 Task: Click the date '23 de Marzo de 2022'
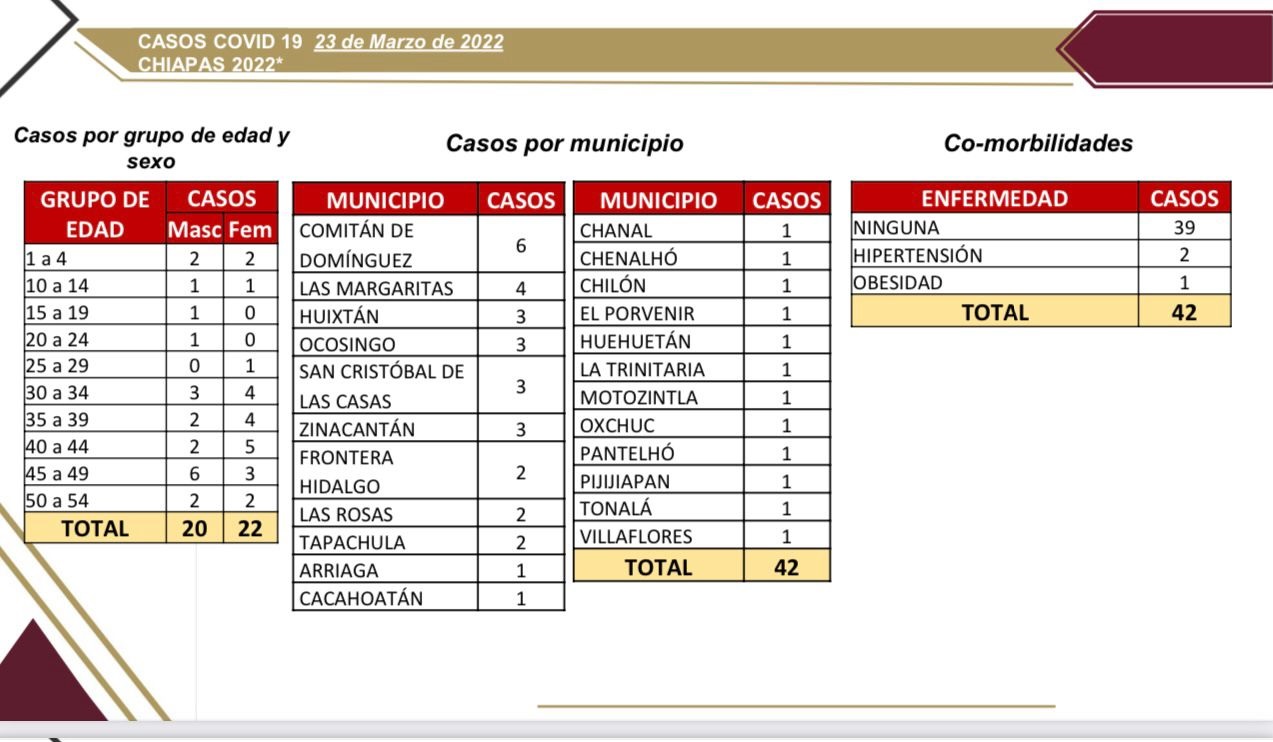pyautogui.click(x=409, y=42)
